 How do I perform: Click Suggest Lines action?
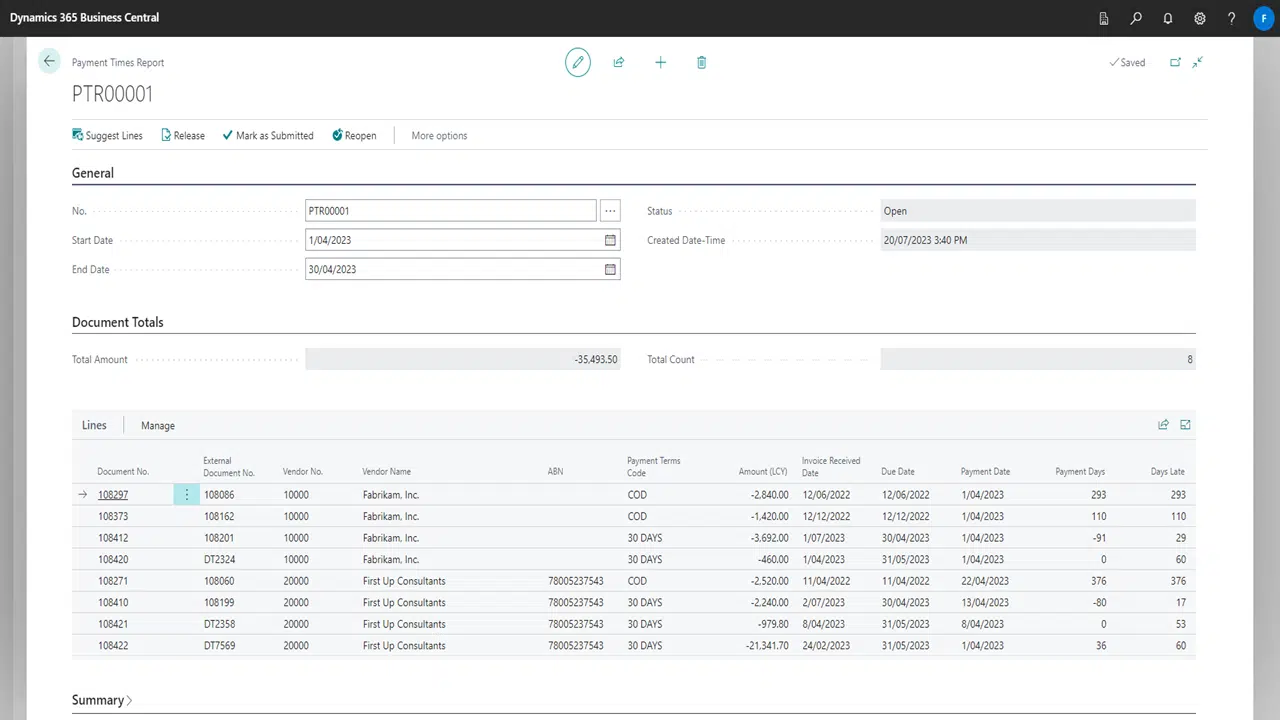[x=107, y=136]
